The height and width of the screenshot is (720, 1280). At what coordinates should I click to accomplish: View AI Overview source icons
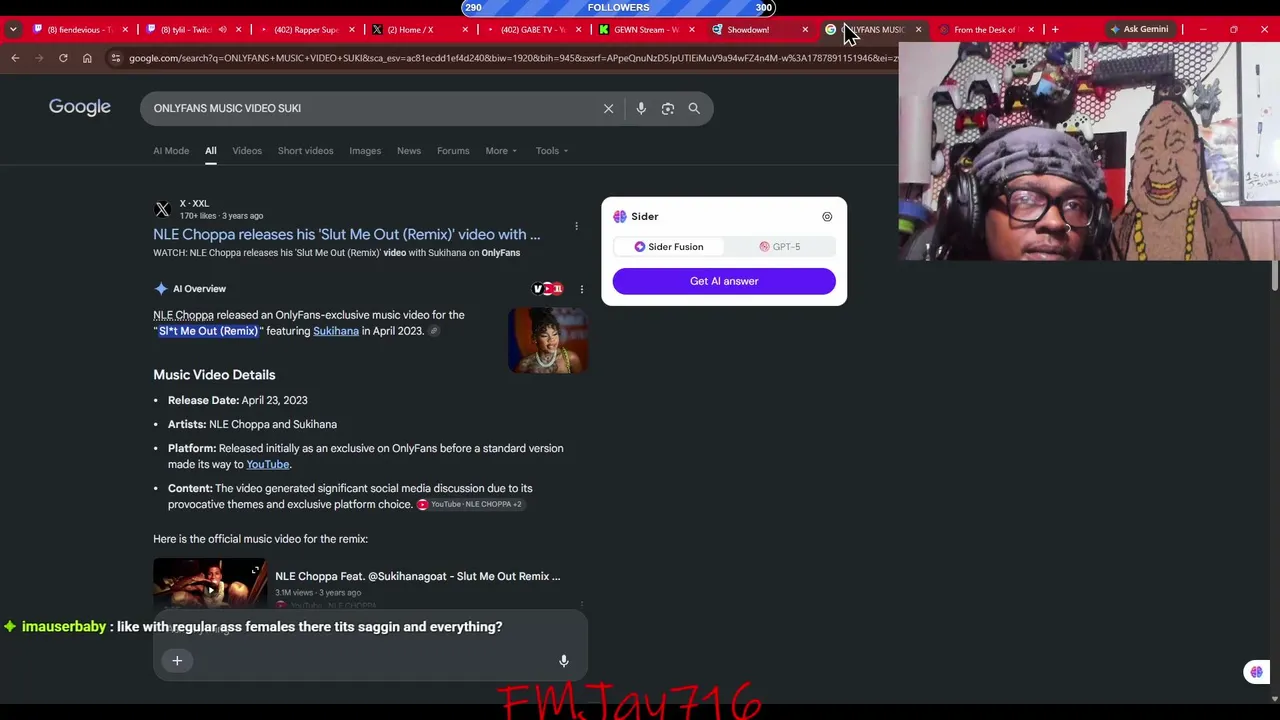pyautogui.click(x=548, y=289)
